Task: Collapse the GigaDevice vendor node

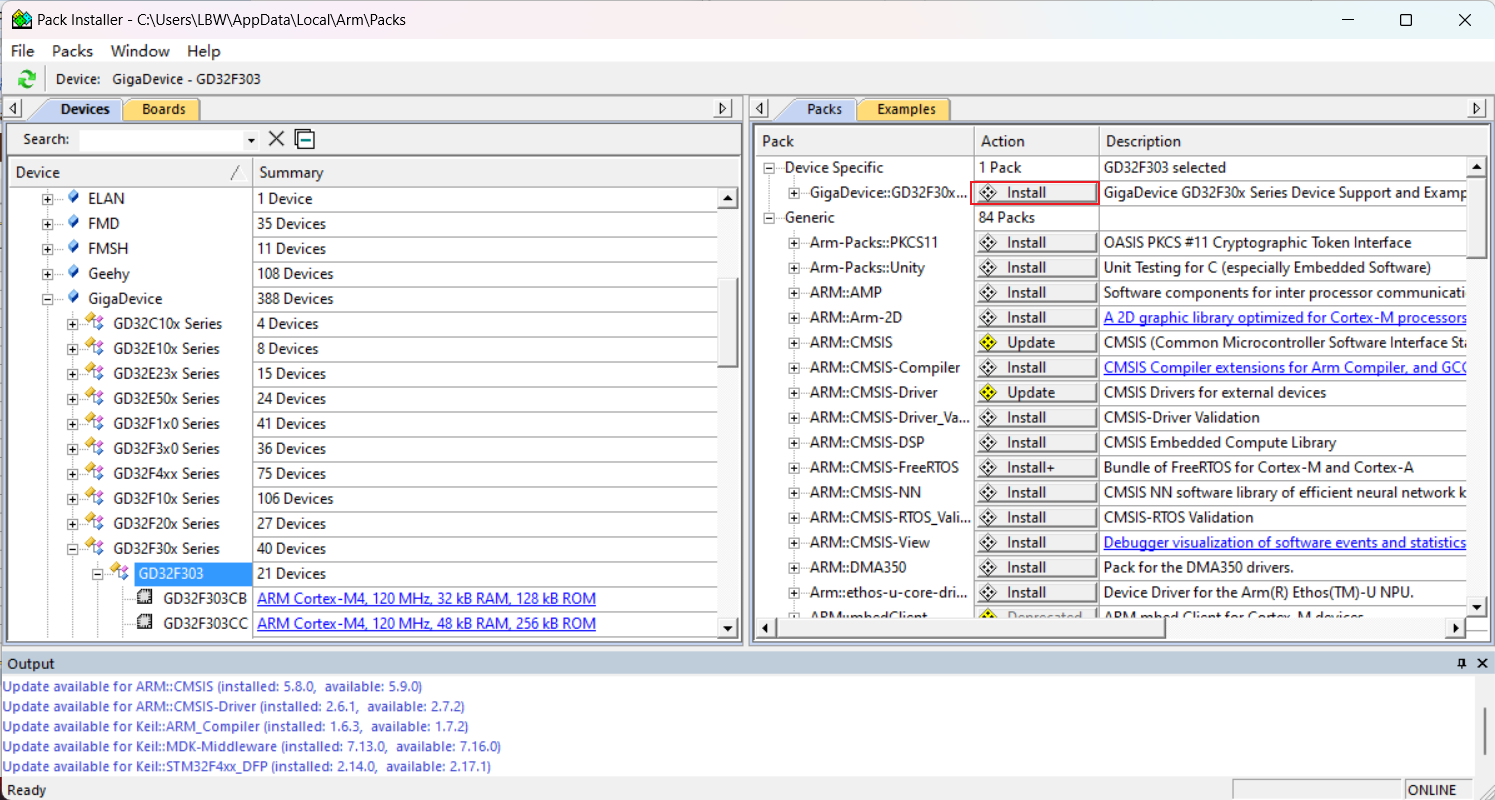Action: click(47, 299)
